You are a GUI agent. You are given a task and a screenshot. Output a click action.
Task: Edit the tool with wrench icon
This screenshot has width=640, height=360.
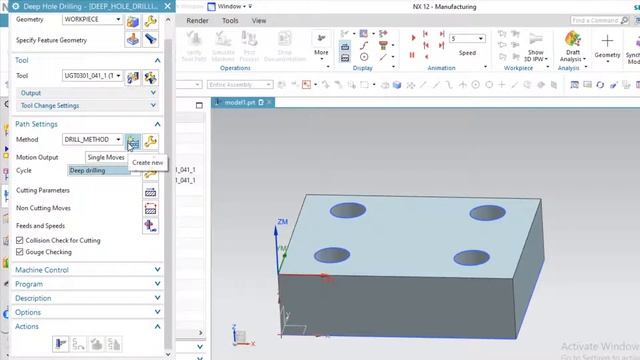click(x=150, y=77)
